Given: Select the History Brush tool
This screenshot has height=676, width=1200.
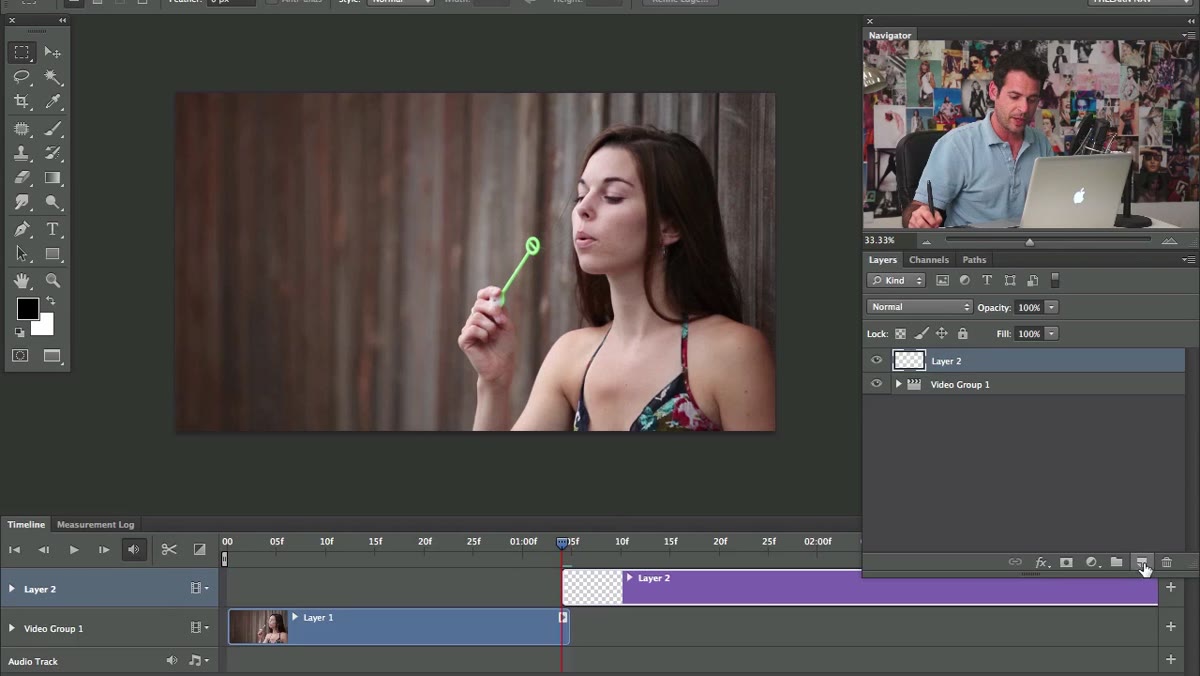Looking at the screenshot, I should click(53, 153).
